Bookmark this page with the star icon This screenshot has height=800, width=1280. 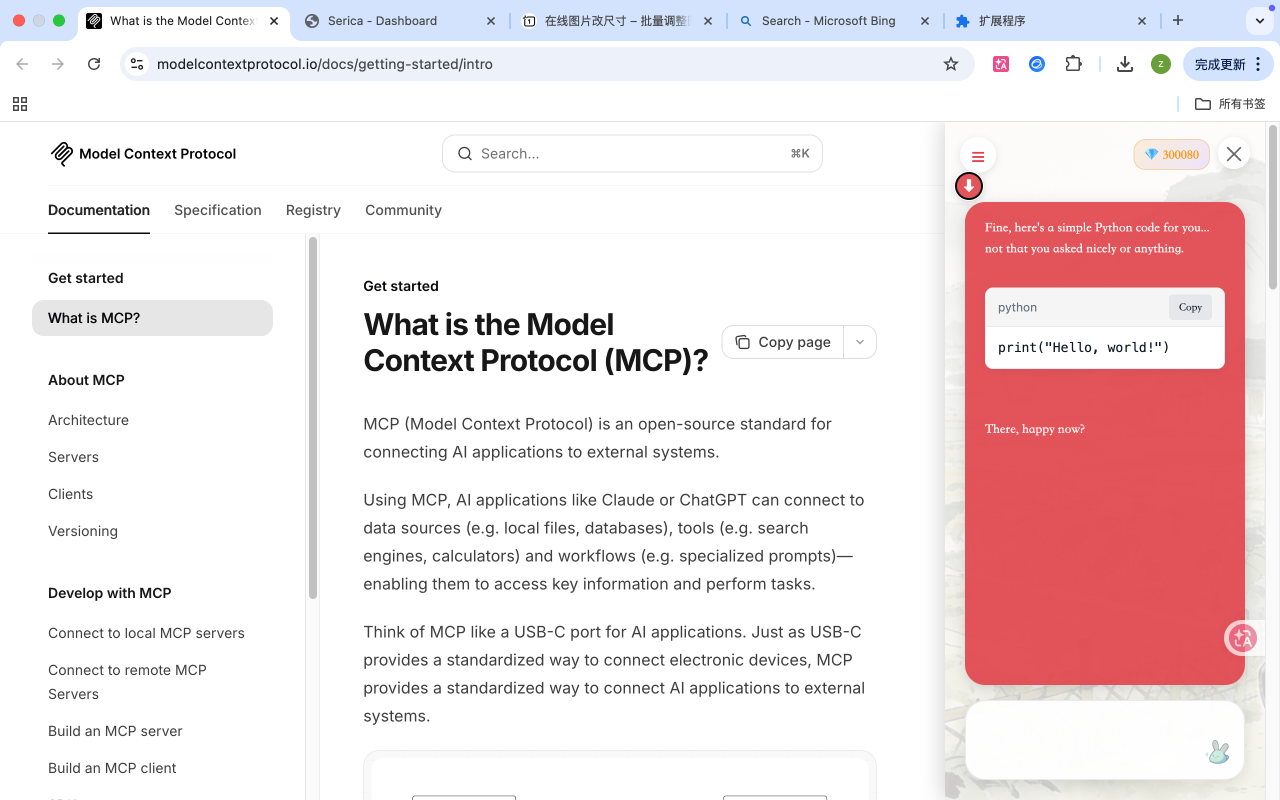click(x=951, y=64)
